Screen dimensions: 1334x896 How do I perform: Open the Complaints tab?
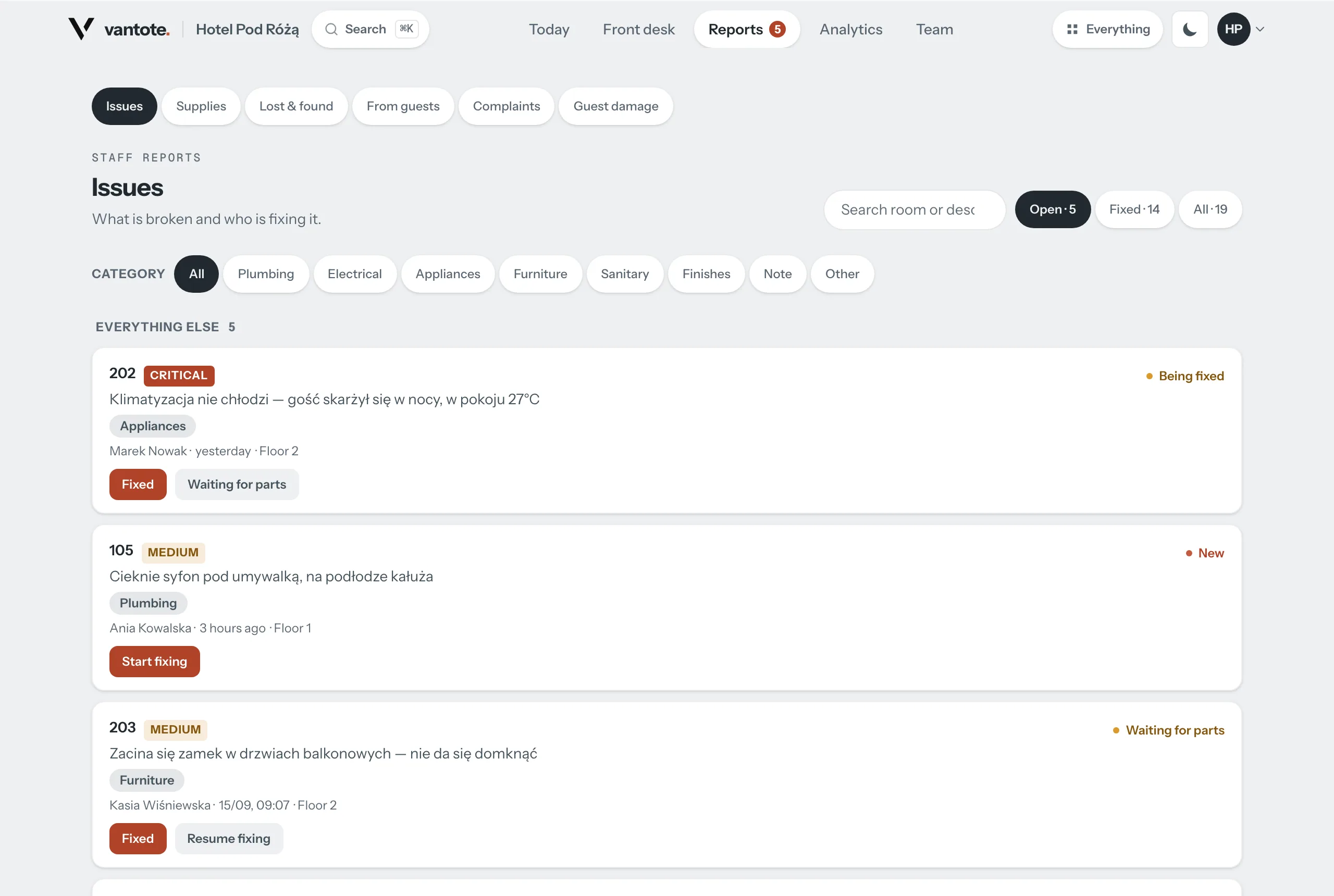click(x=507, y=106)
